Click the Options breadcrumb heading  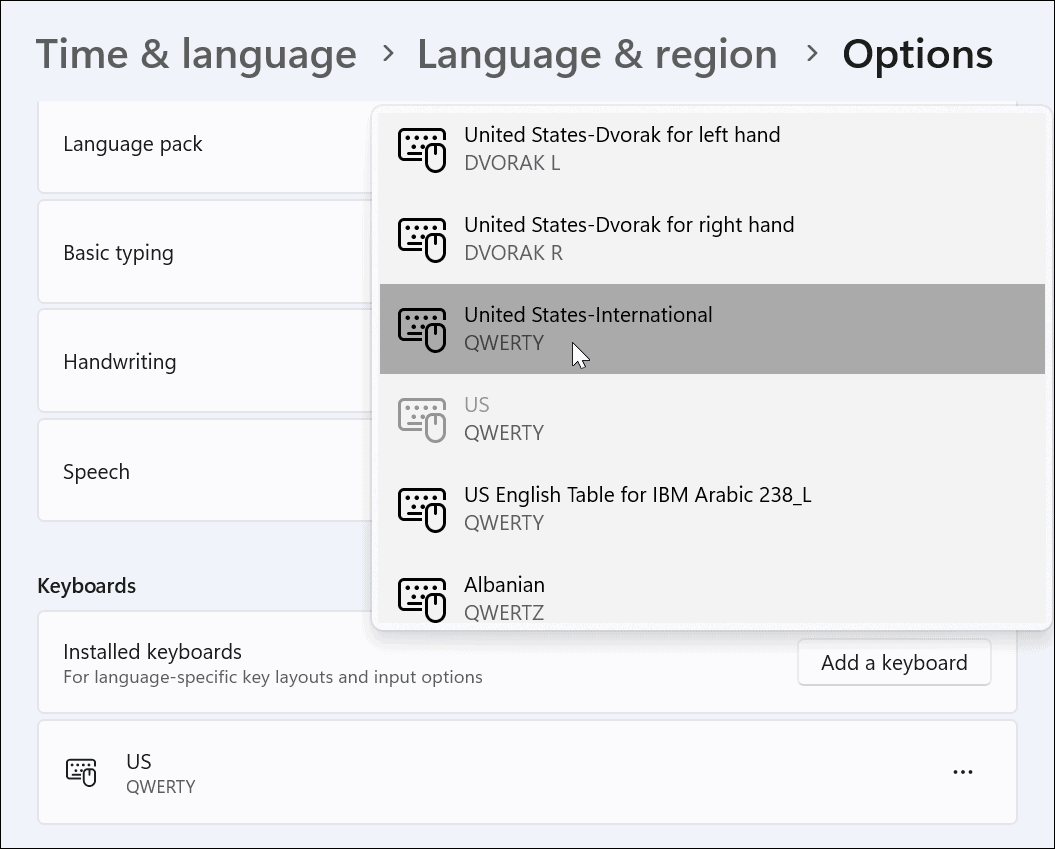pos(917,54)
